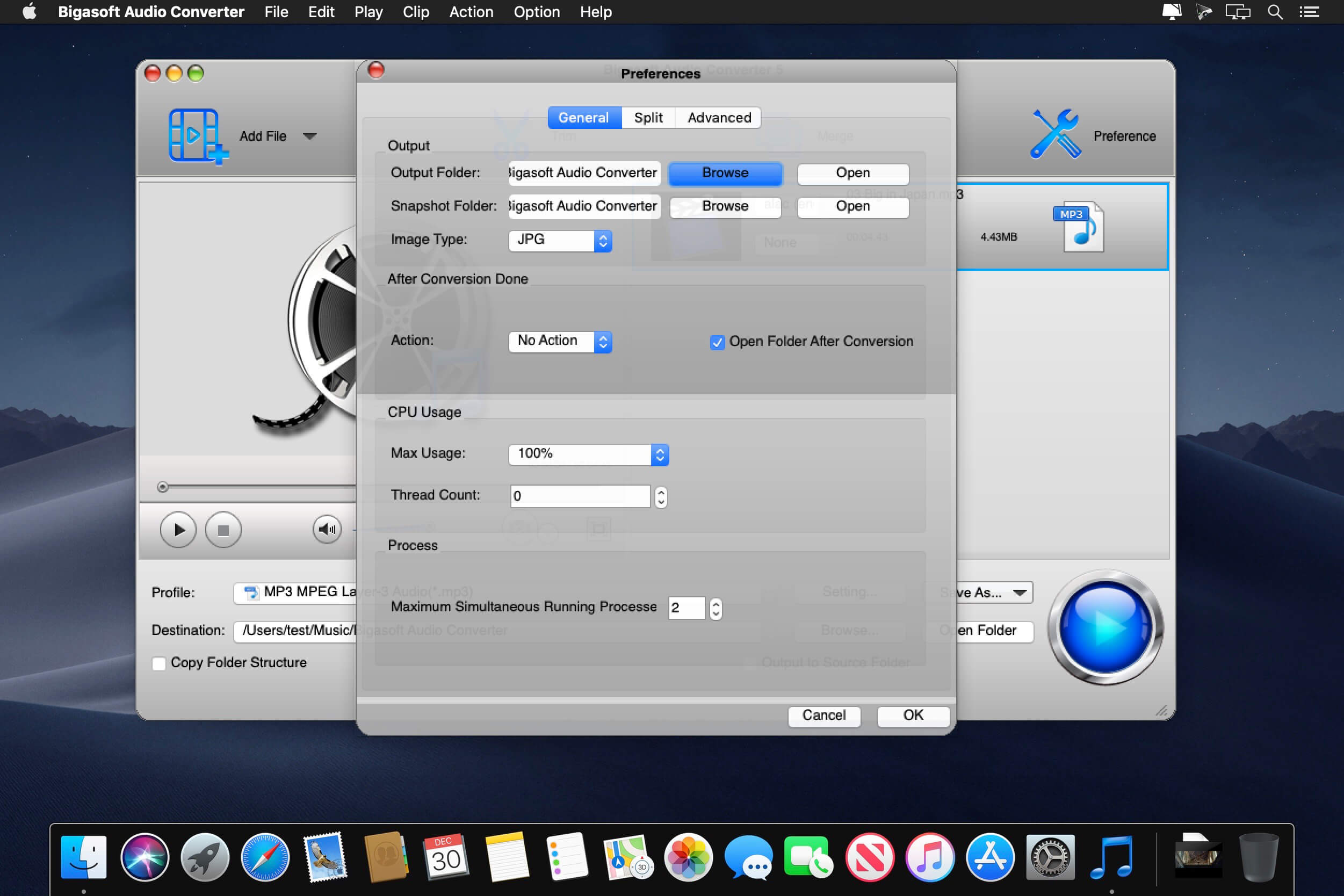Open the Image Type JPG dropdown
The width and height of the screenshot is (1344, 896).
click(560, 240)
